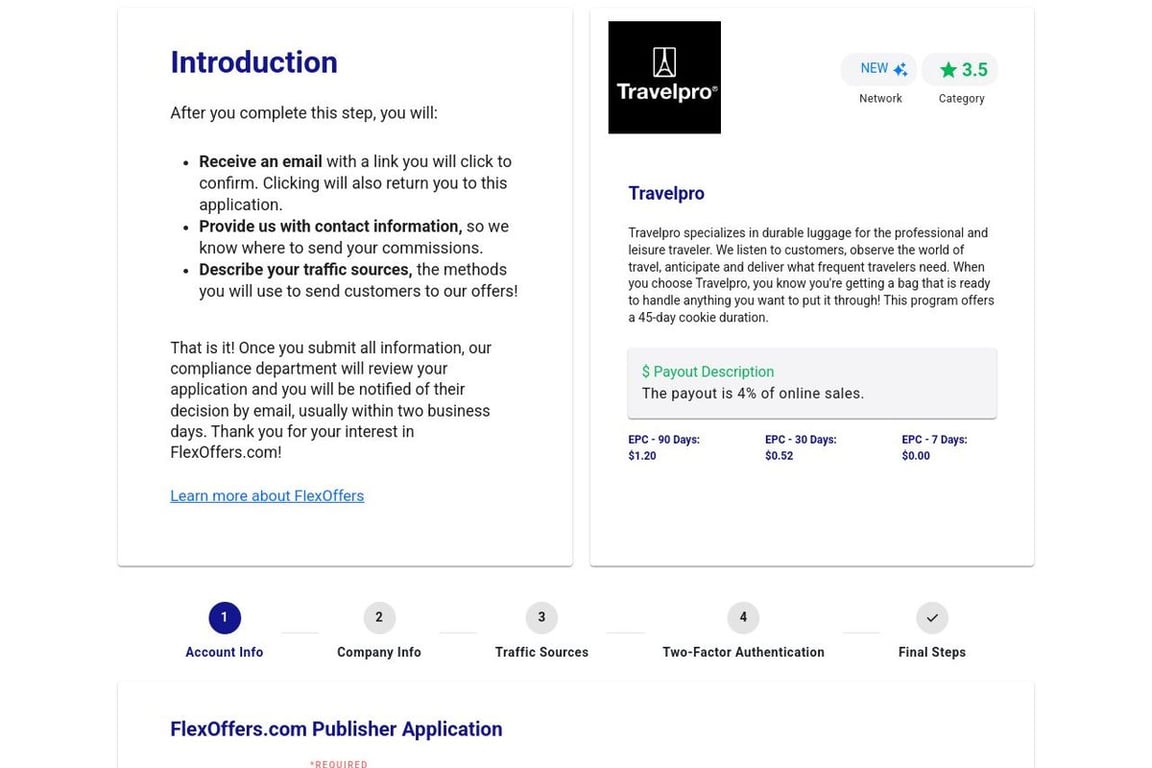Open the Learn more about FlexOffers link

tap(267, 496)
